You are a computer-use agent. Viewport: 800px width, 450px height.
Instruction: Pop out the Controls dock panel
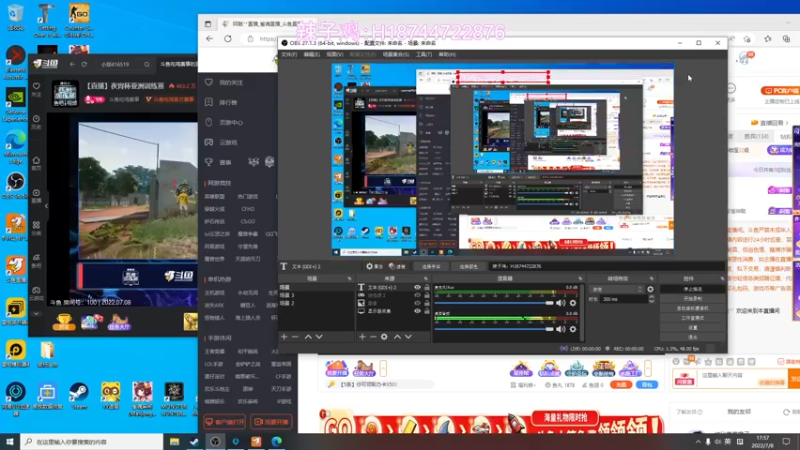tap(722, 279)
